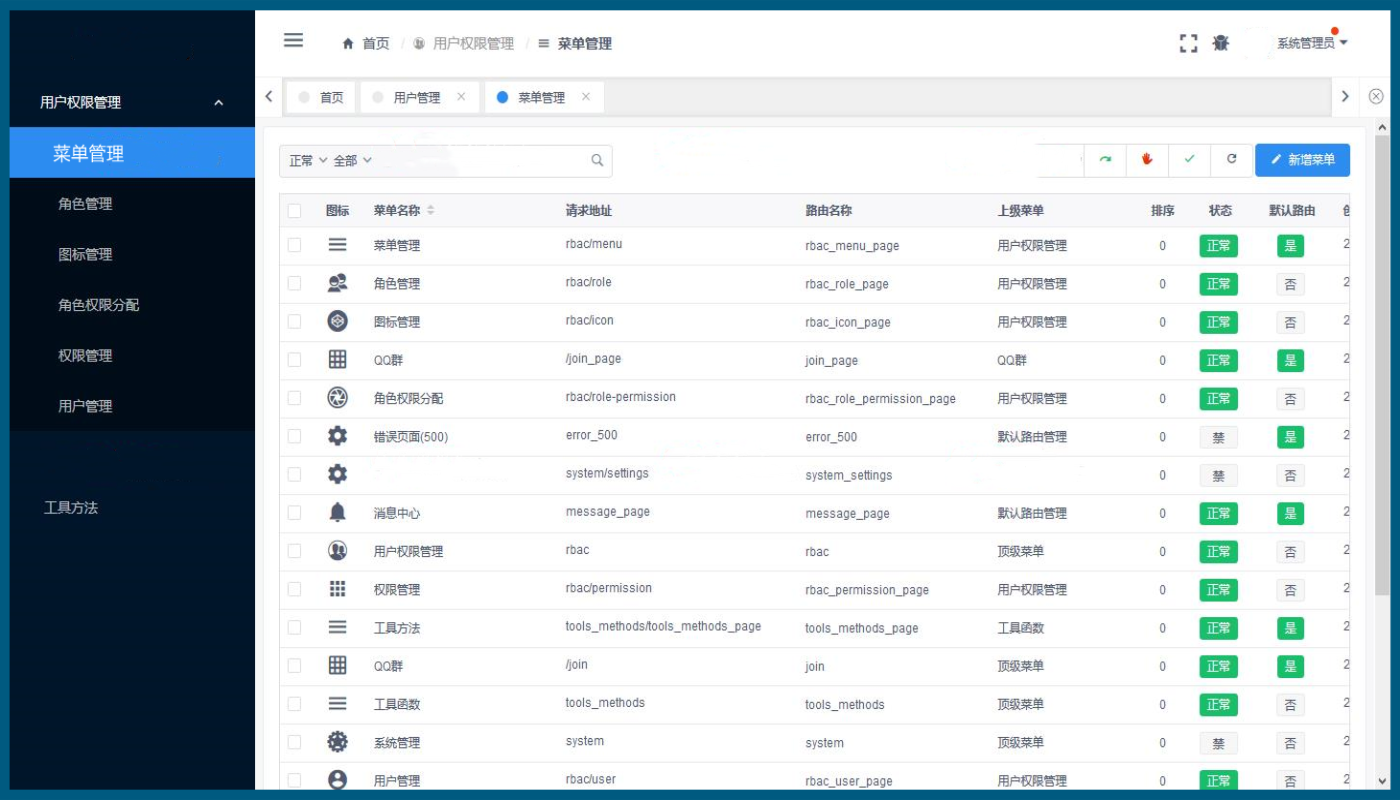Close all tabs with circled X icon
The width and height of the screenshot is (1400, 800).
point(1376,96)
